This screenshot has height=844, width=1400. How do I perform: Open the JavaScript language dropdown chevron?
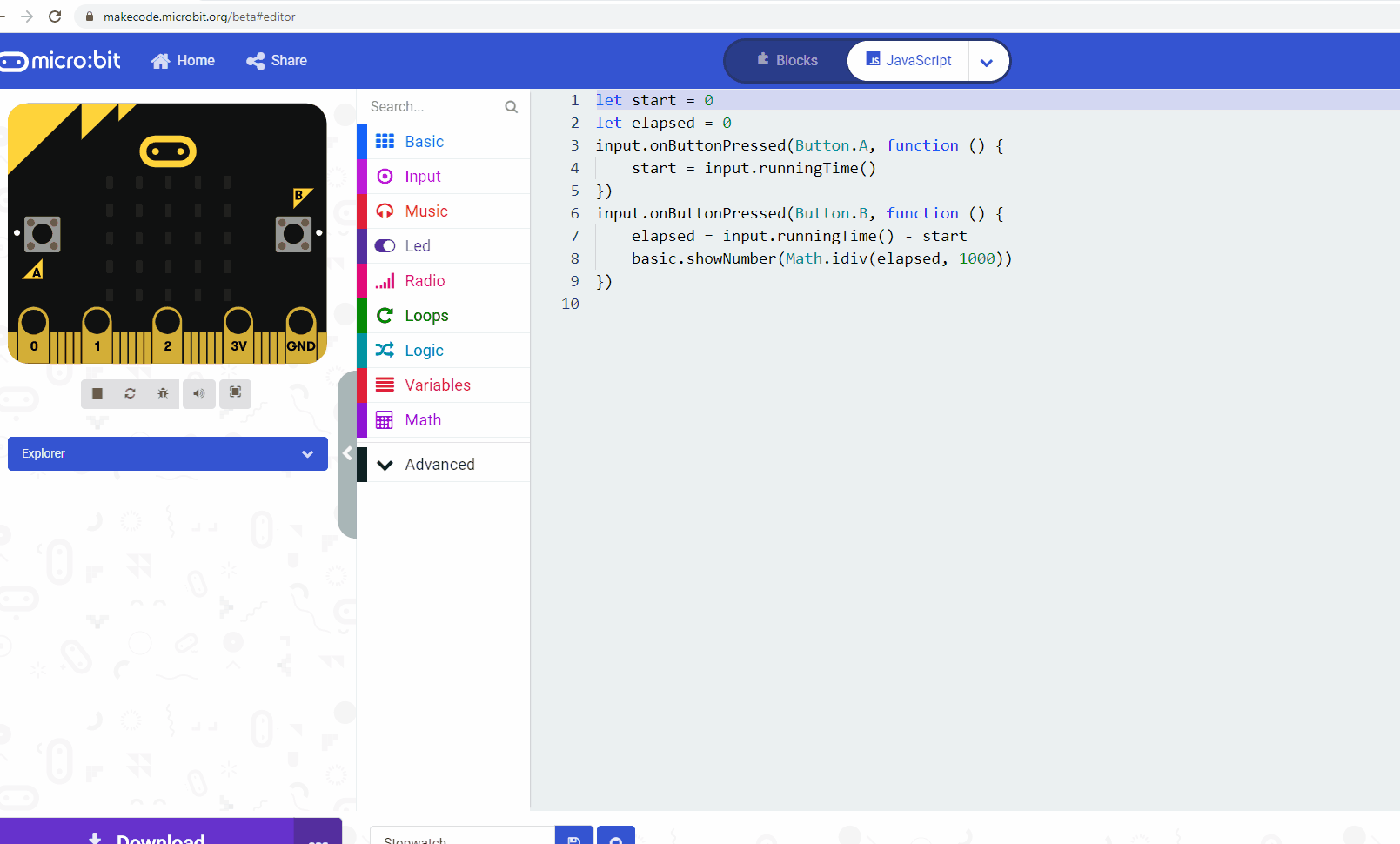click(x=987, y=61)
